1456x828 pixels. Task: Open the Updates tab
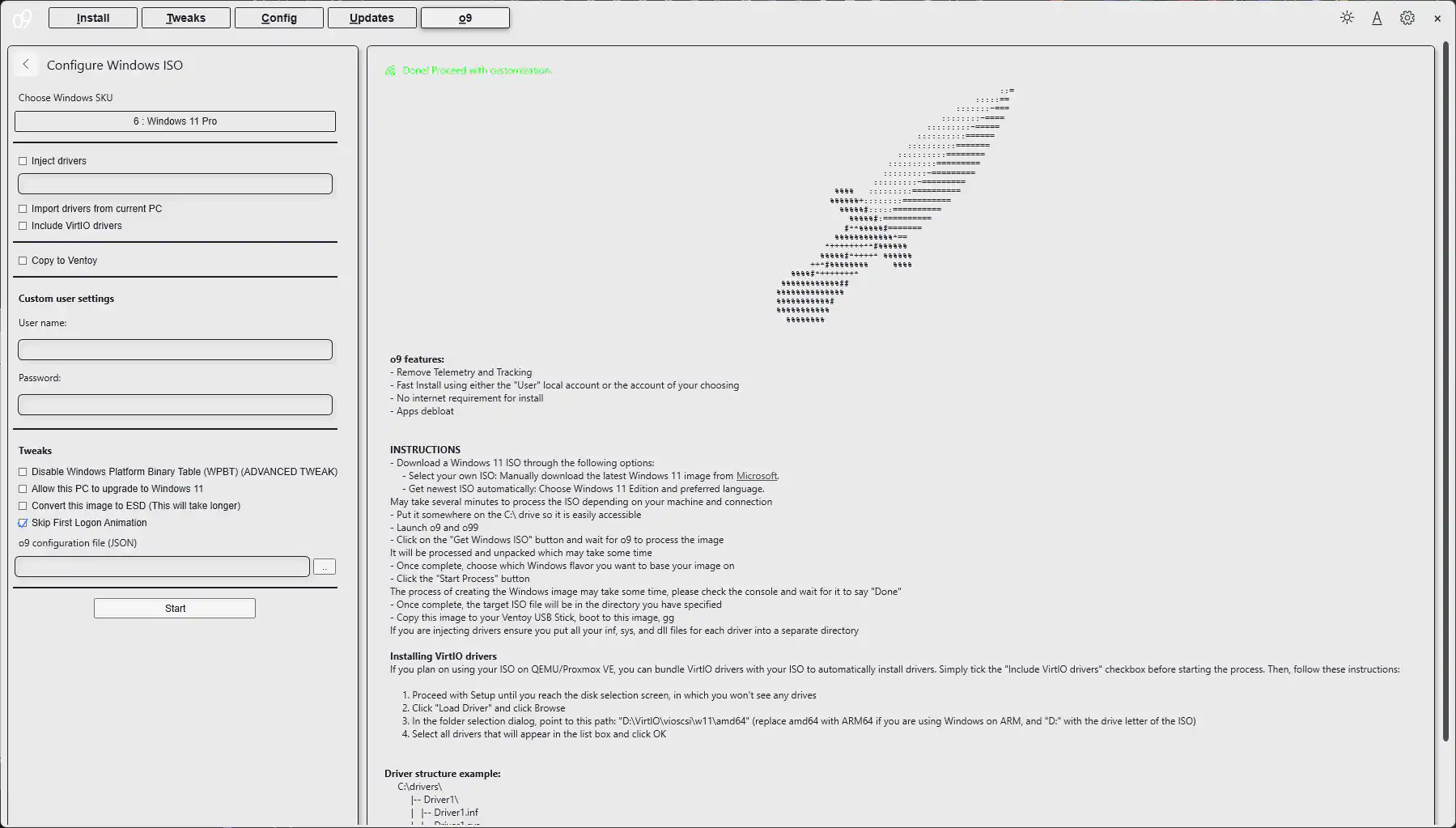371,18
